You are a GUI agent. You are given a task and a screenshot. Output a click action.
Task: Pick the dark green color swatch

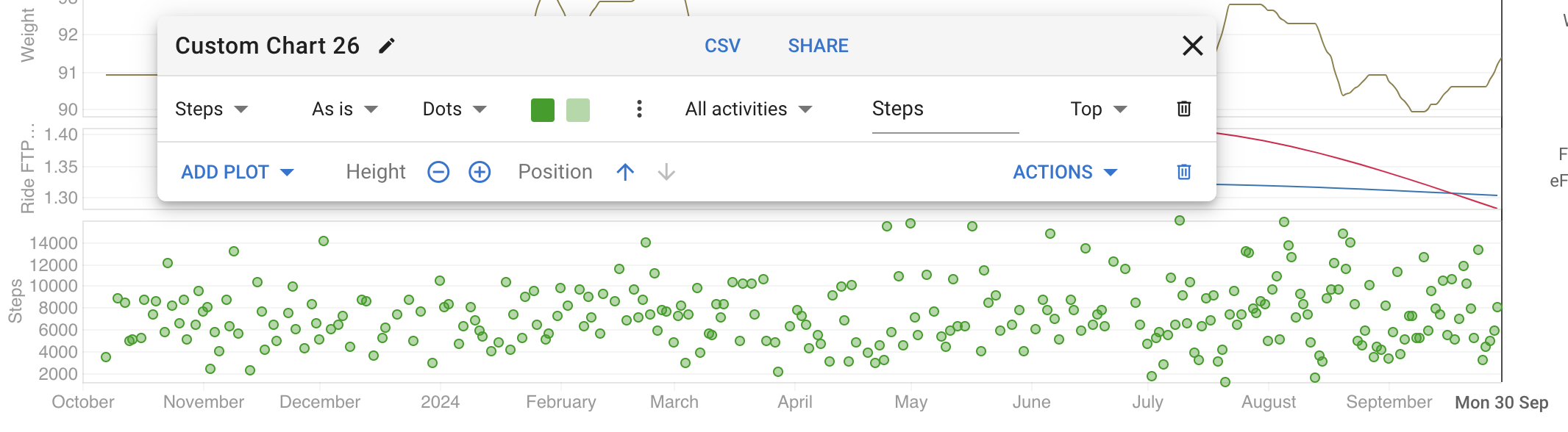pyautogui.click(x=543, y=109)
